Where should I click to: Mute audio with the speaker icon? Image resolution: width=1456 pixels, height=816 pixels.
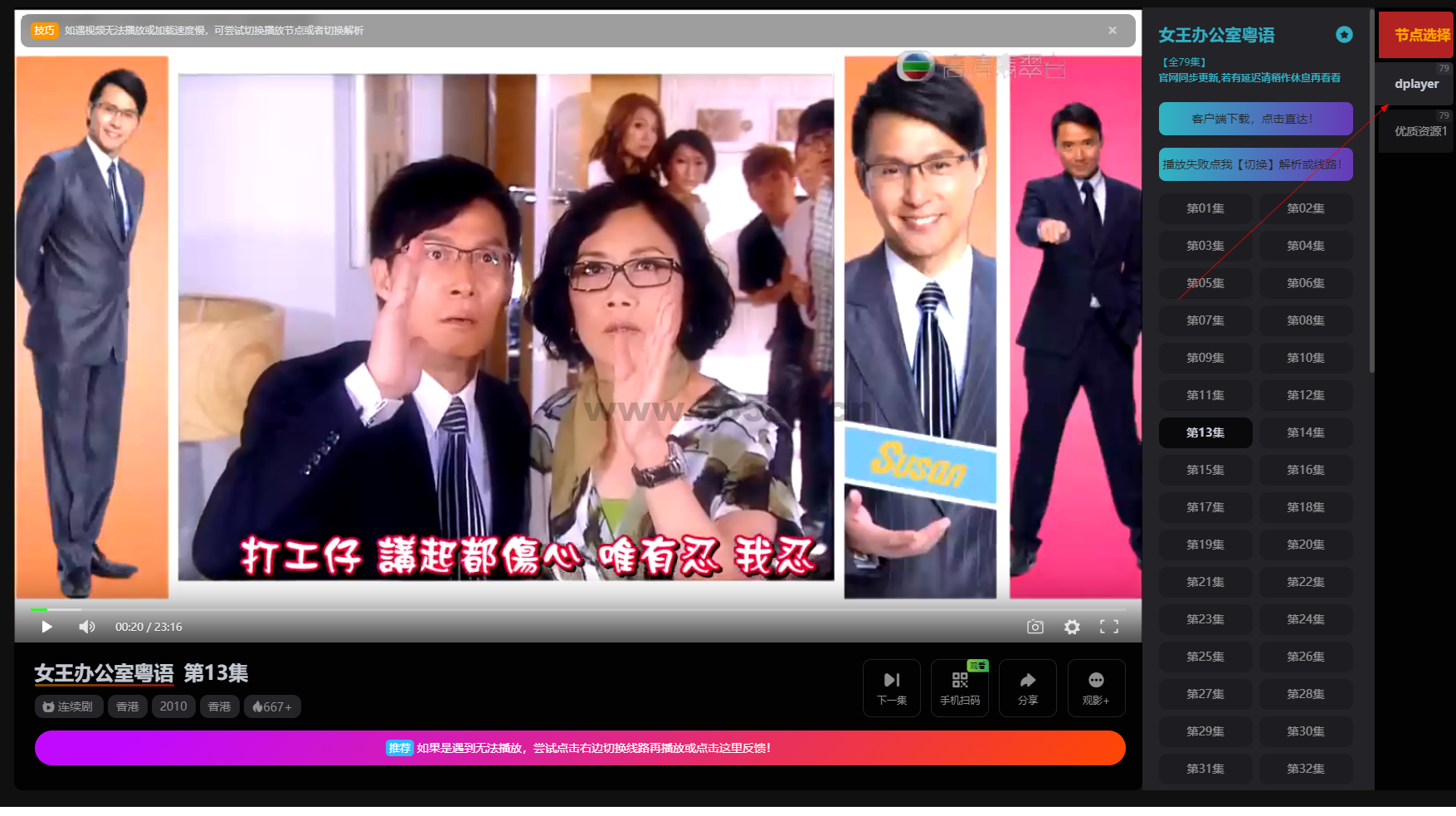(87, 627)
